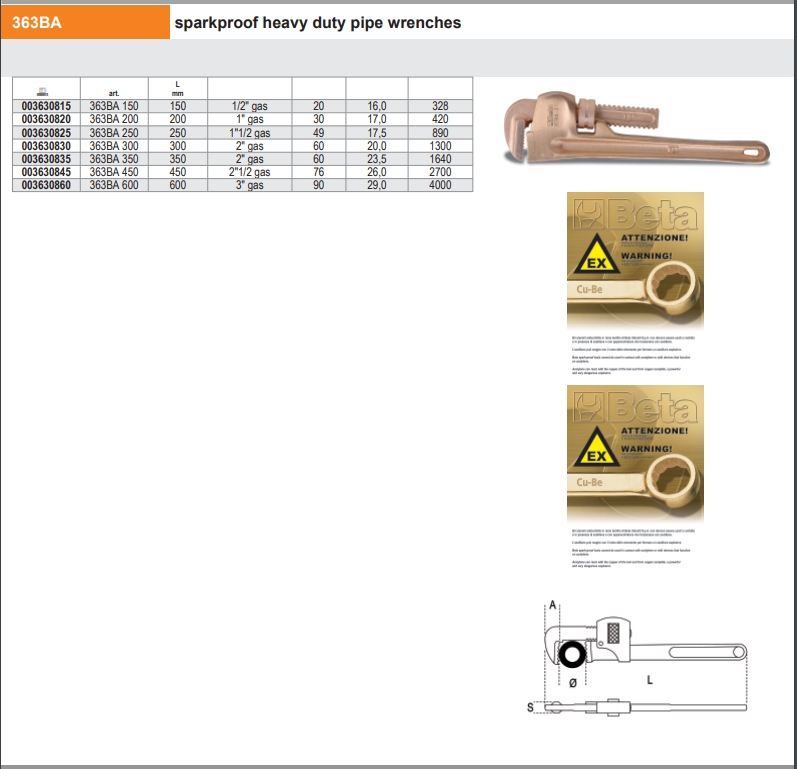Click the 3" gas capacity cell

[x=250, y=185]
